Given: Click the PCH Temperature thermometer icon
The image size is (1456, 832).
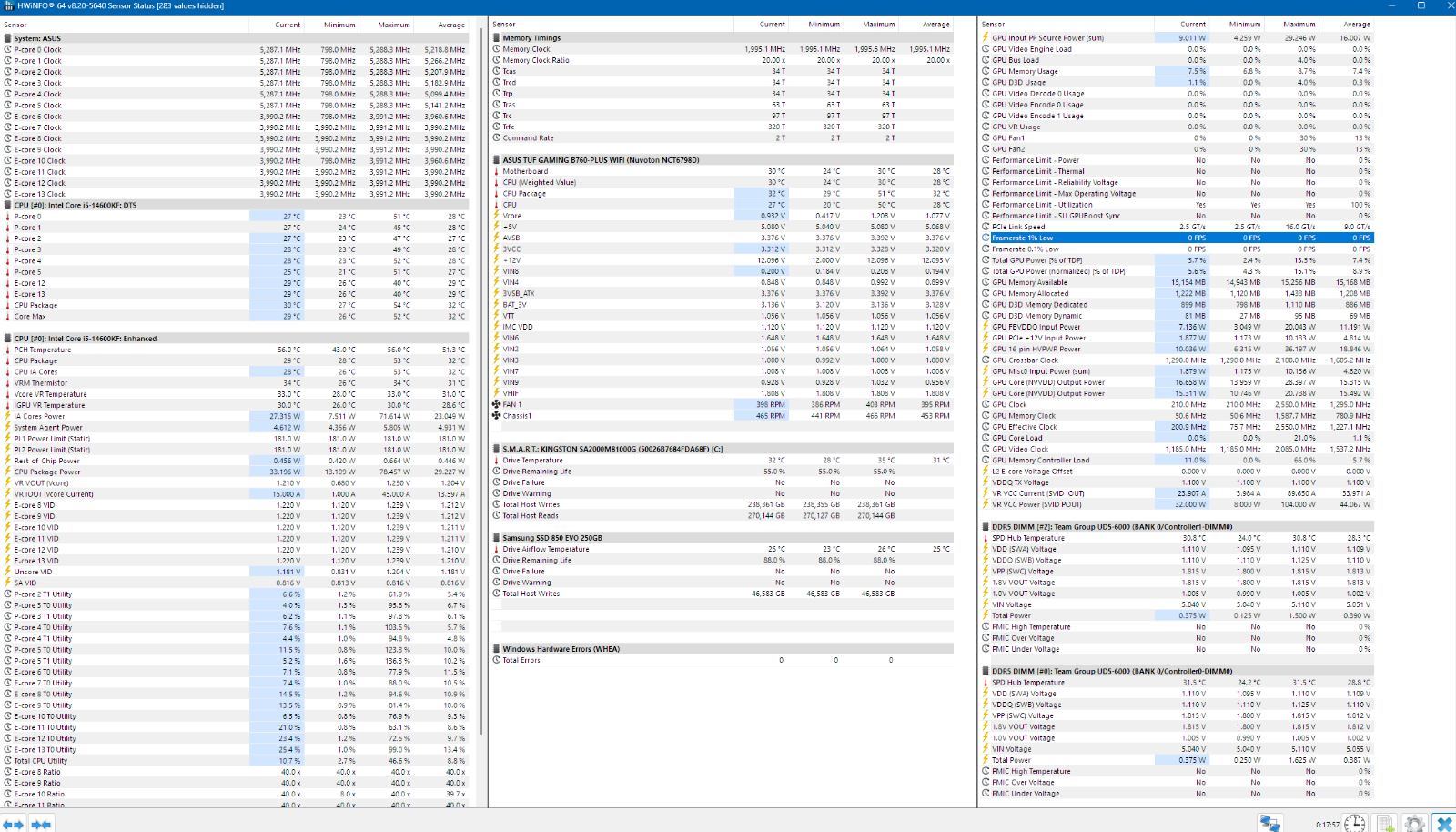Looking at the screenshot, I should 8,350.
